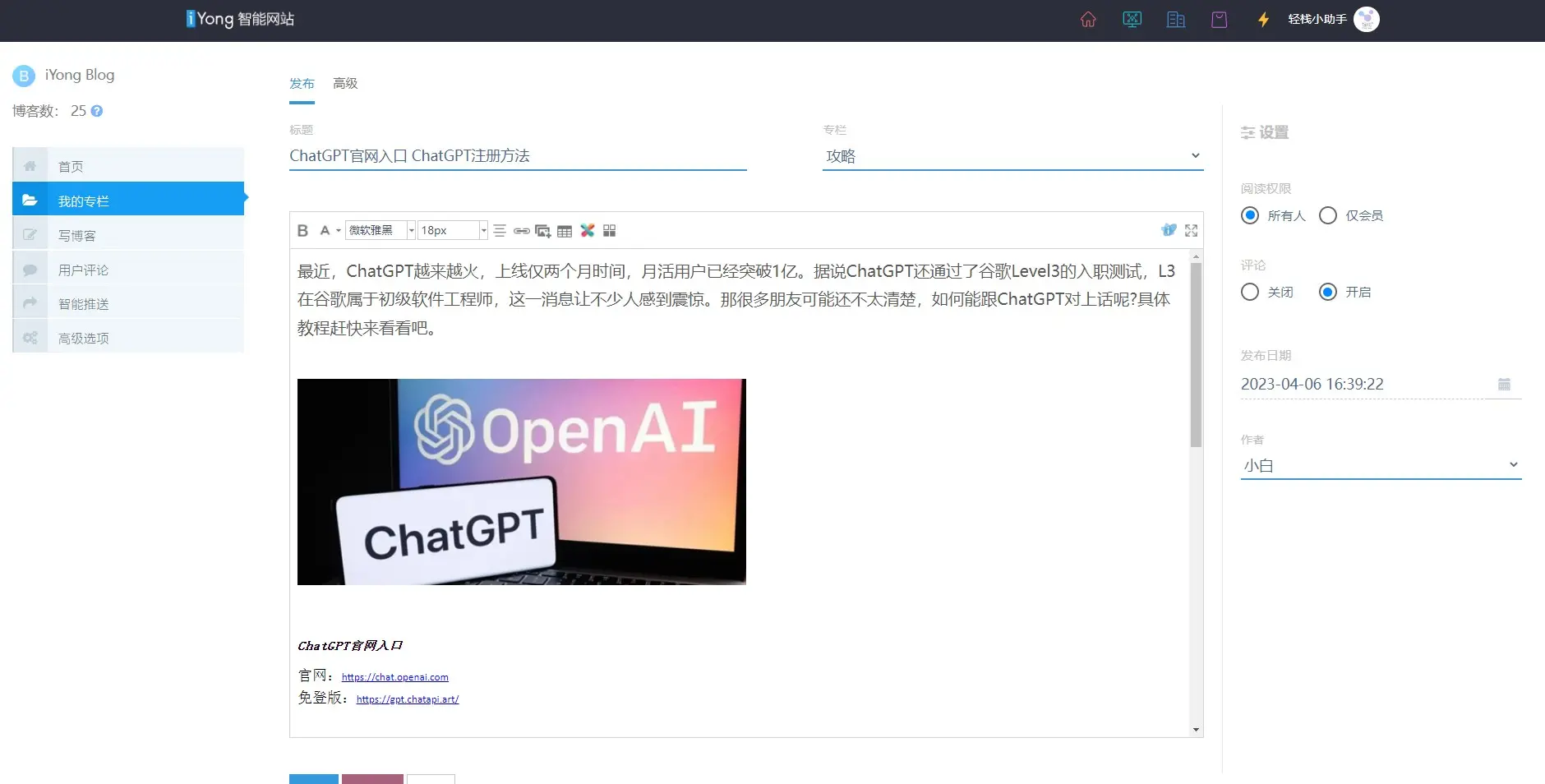Click the lightning assistant icon
Viewport: 1545px width, 784px height.
pos(1262,19)
